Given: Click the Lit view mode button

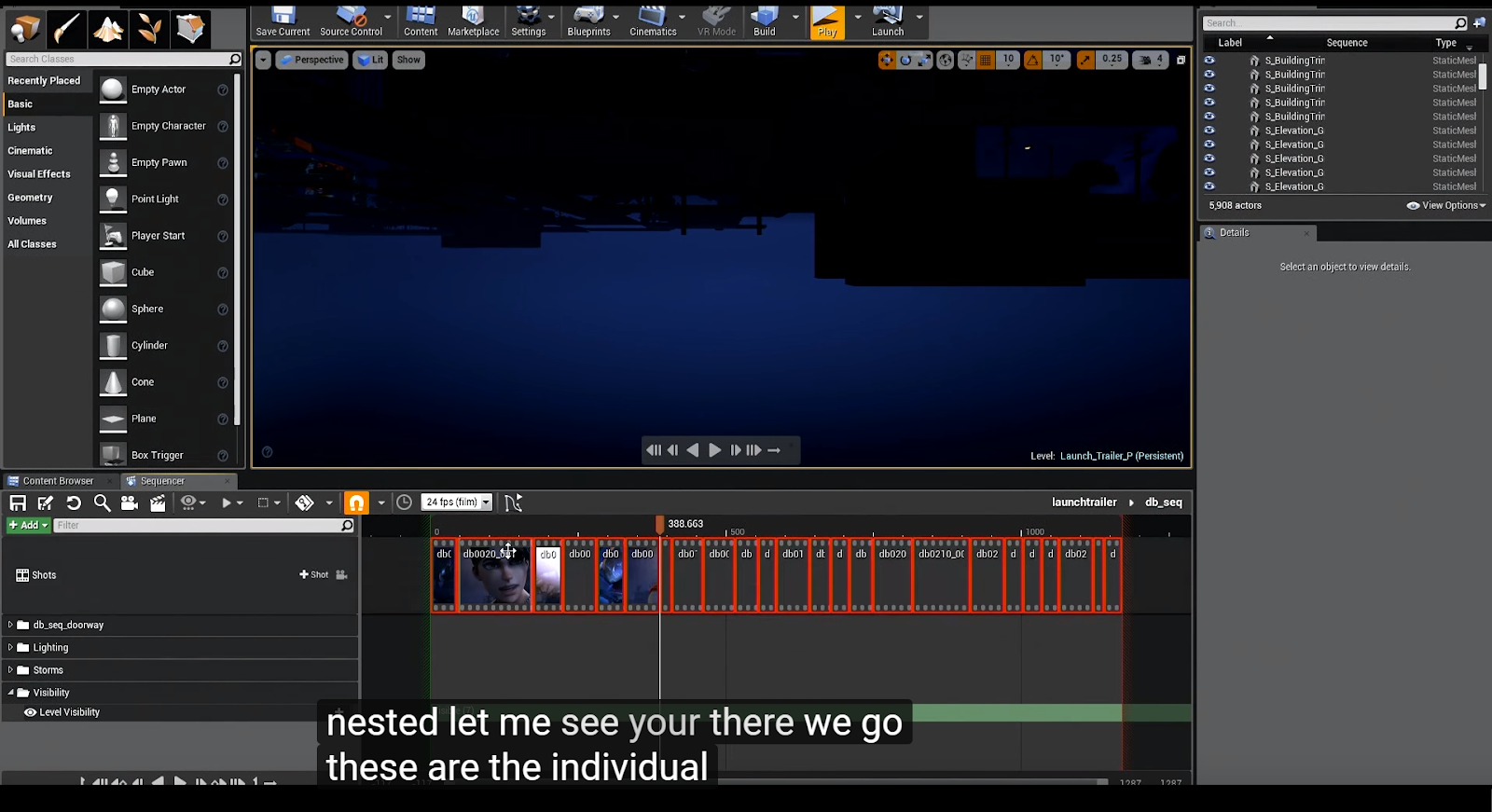Looking at the screenshot, I should pyautogui.click(x=370, y=60).
